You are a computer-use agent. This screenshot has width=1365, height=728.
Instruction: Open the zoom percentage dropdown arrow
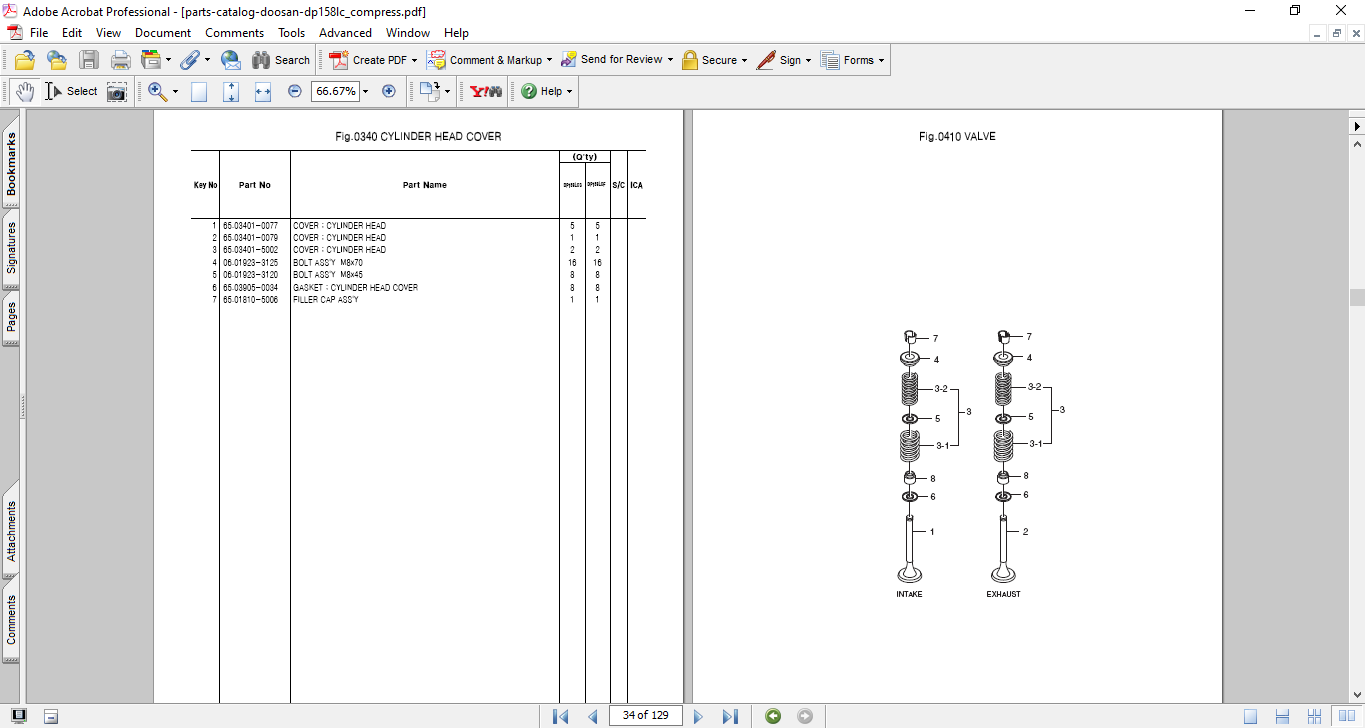365,91
